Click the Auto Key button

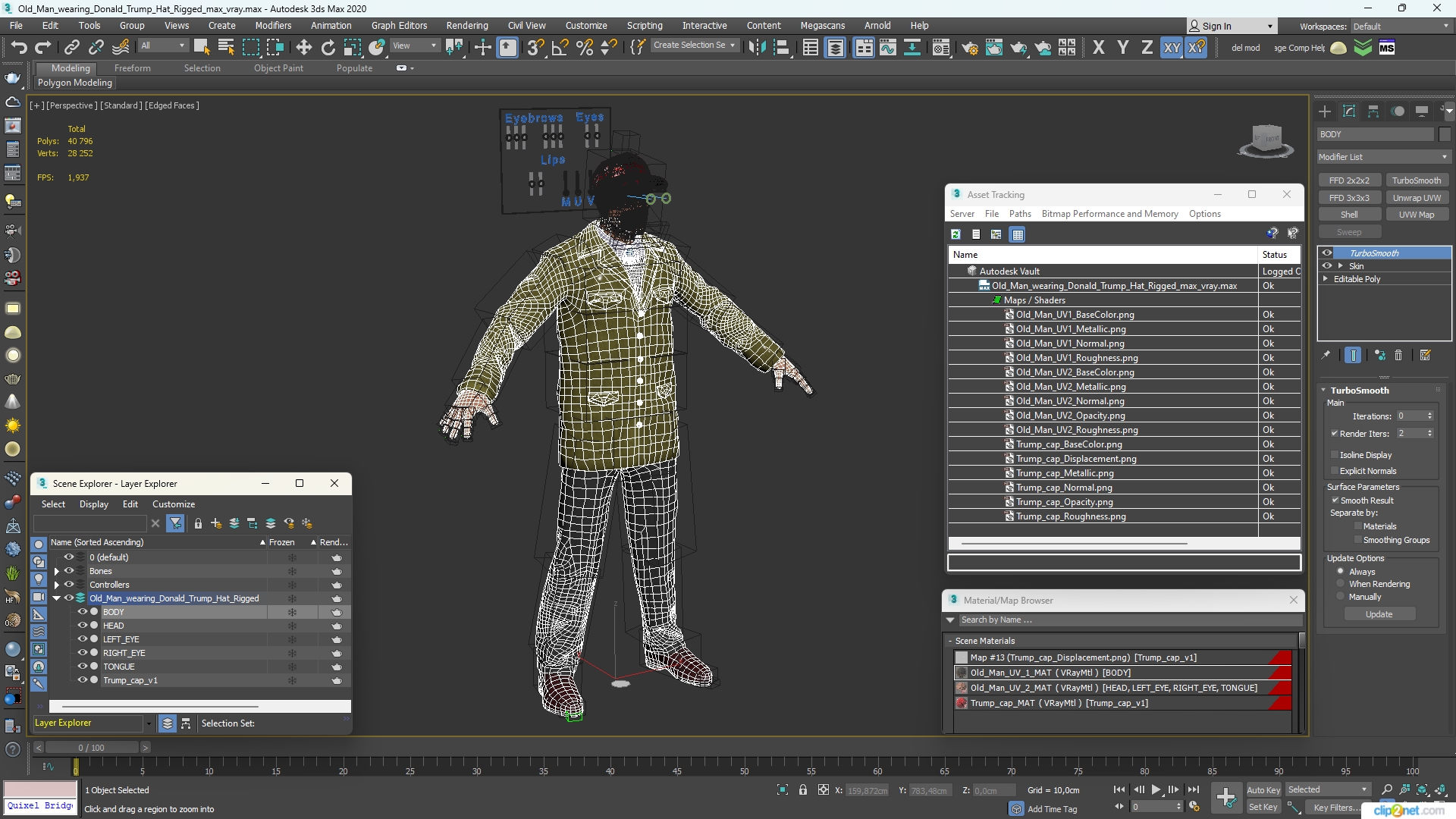pyautogui.click(x=1263, y=790)
